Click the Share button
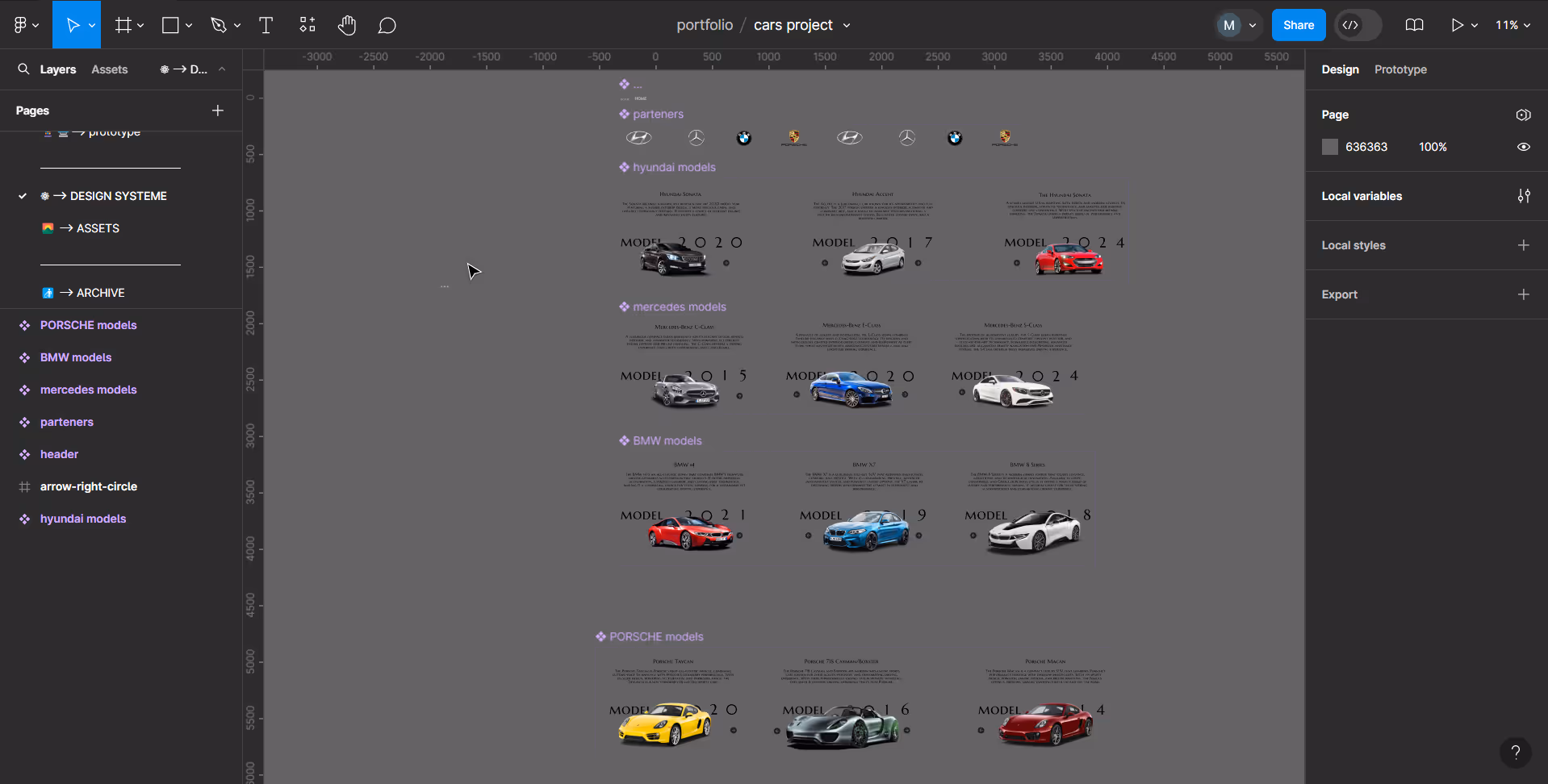The width and height of the screenshot is (1548, 784). (1299, 25)
